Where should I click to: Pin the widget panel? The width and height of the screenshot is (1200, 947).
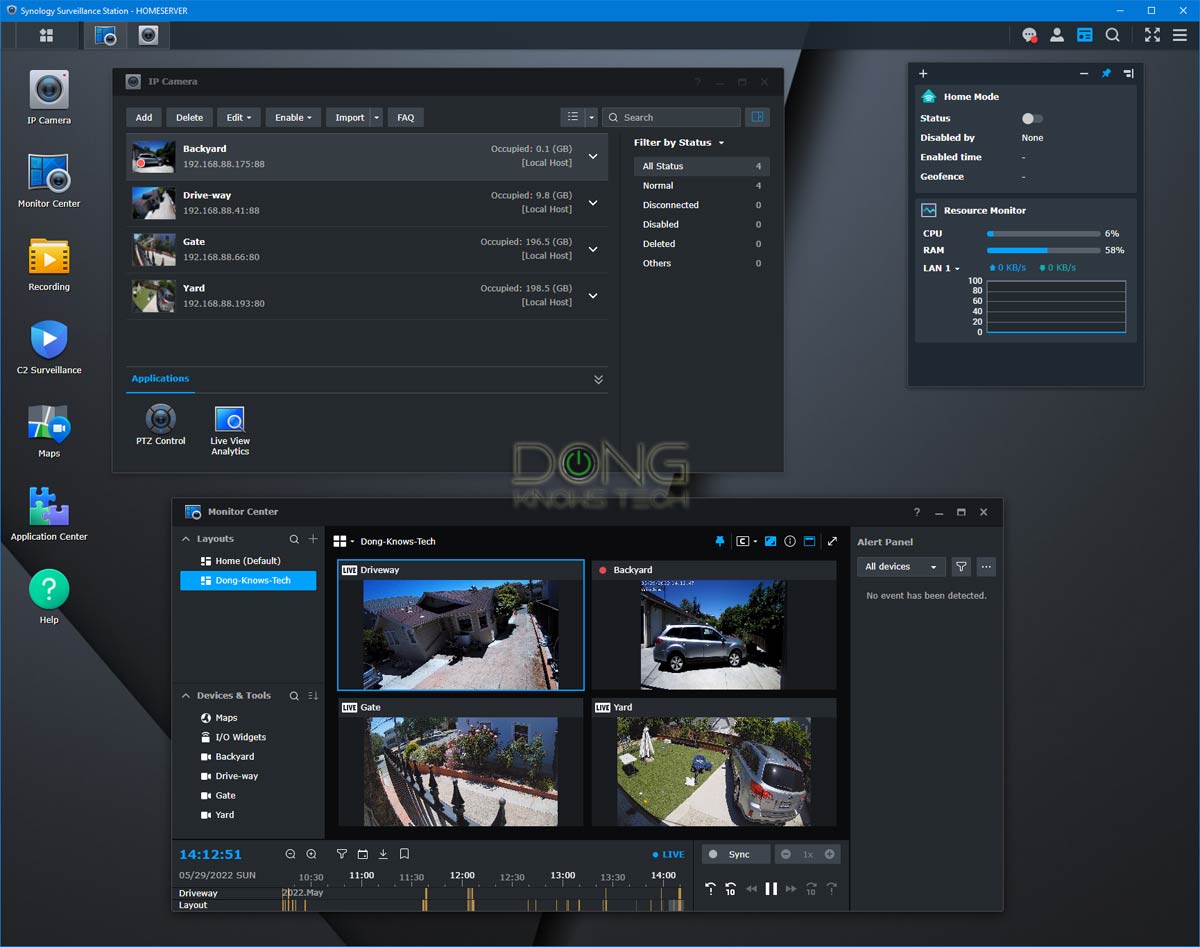[x=1106, y=74]
